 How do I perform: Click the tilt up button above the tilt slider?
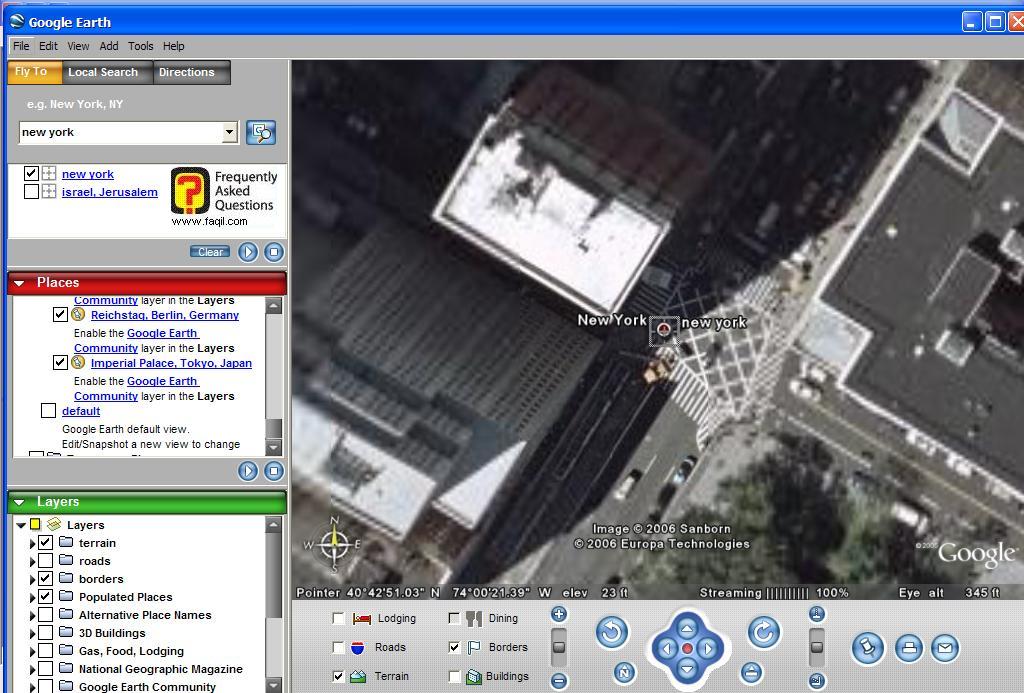[x=817, y=614]
